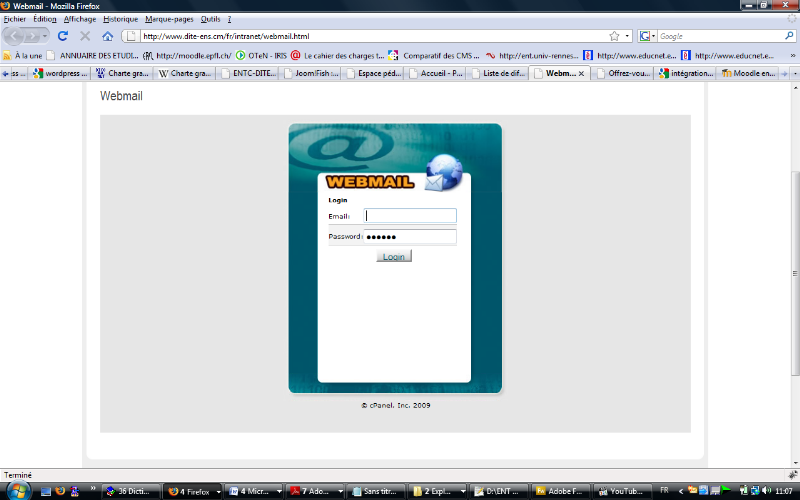
Task: Open the 'À la une' RSS bookmark
Action: click(23, 56)
